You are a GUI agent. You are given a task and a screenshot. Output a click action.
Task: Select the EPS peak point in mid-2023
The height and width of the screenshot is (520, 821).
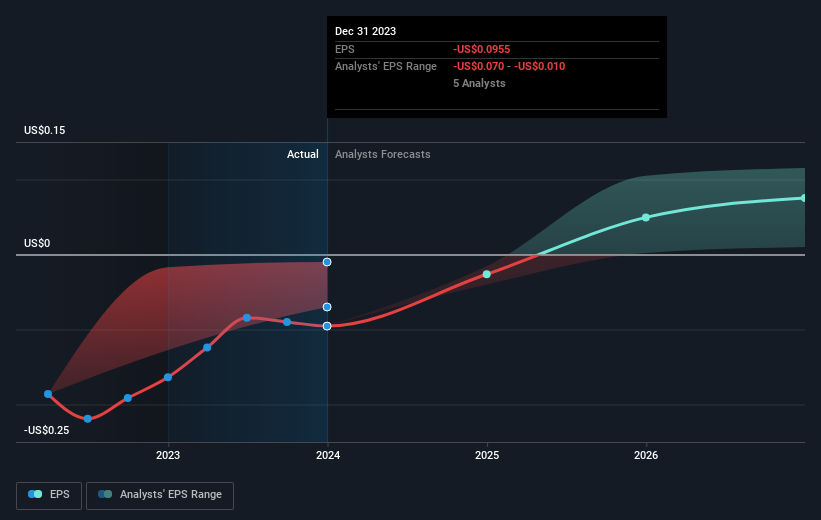pyautogui.click(x=247, y=318)
